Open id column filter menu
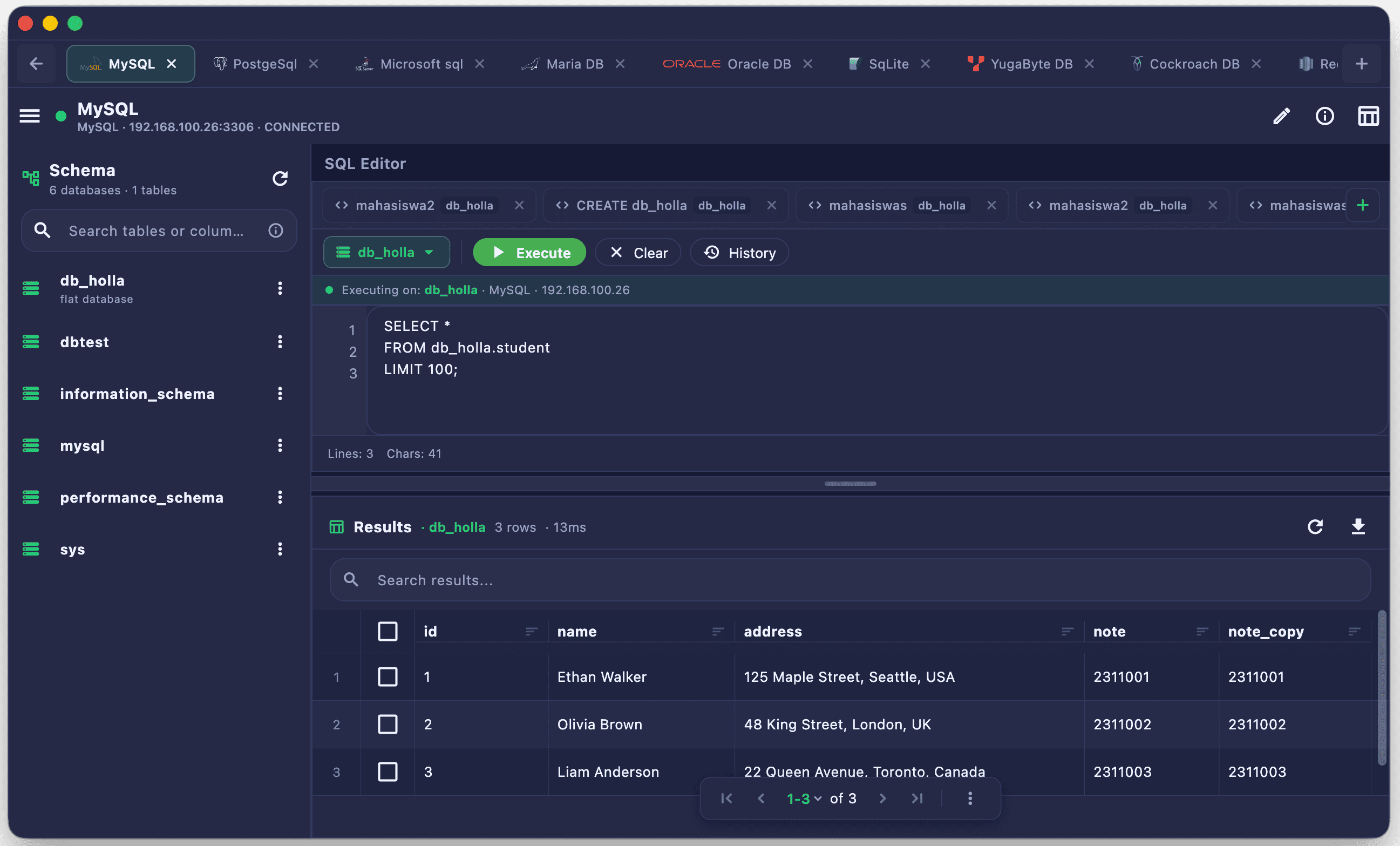The image size is (1400, 846). click(x=531, y=631)
